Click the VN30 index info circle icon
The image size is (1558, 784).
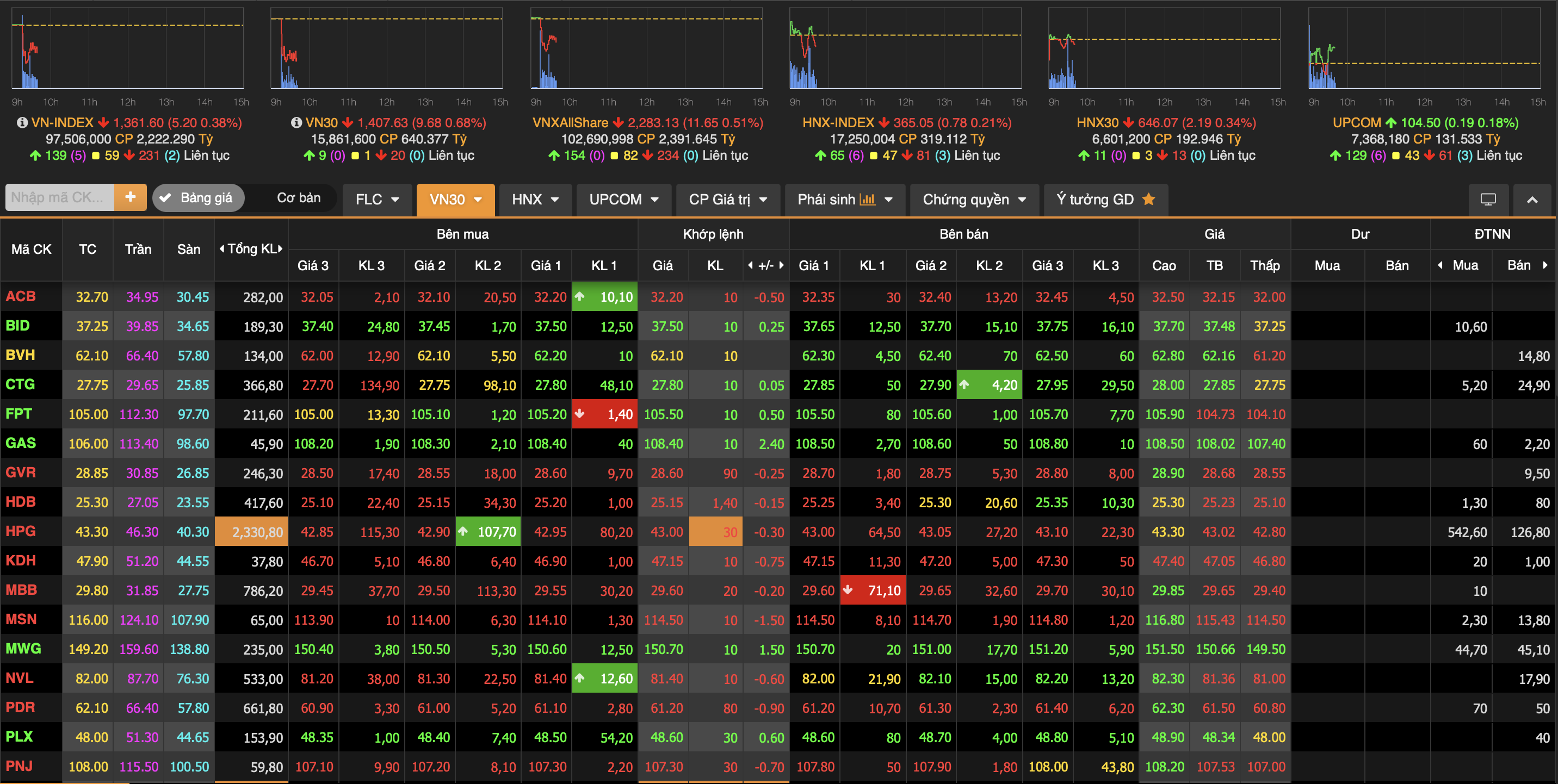(x=296, y=123)
